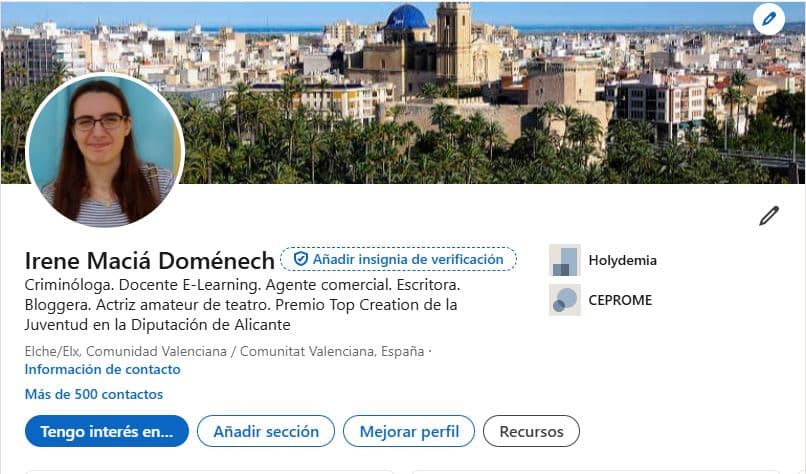Open the CEPROME education link text
The width and height of the screenshot is (806, 474).
(620, 300)
